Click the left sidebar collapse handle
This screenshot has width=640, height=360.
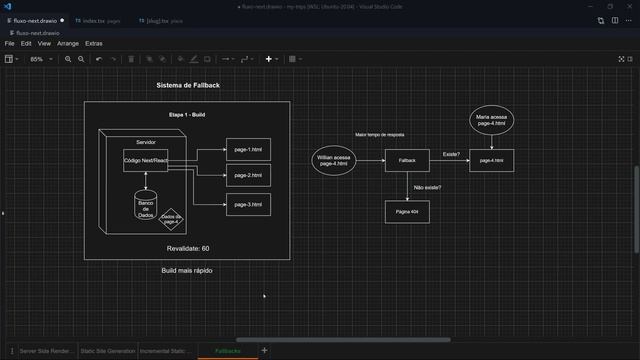[x=3, y=213]
